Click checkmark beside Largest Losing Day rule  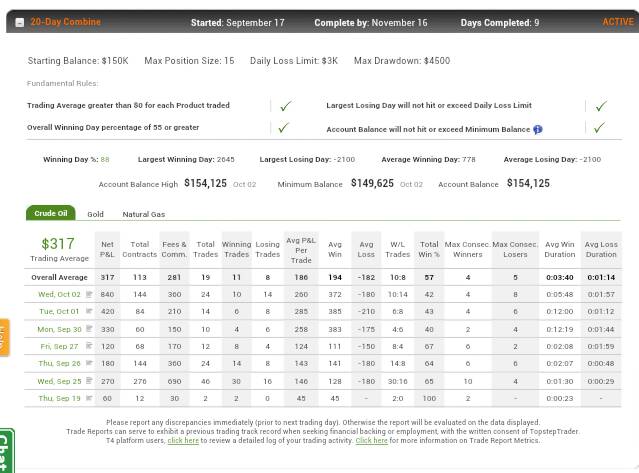601,106
